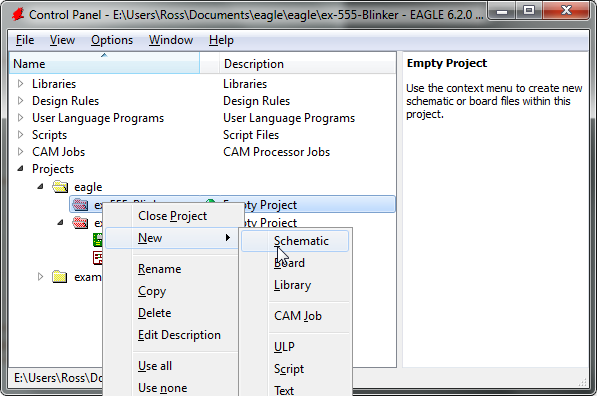Screen dimensions: 597x396
Task: Click the EAGLE logo in title bar
Action: (x=18, y=14)
